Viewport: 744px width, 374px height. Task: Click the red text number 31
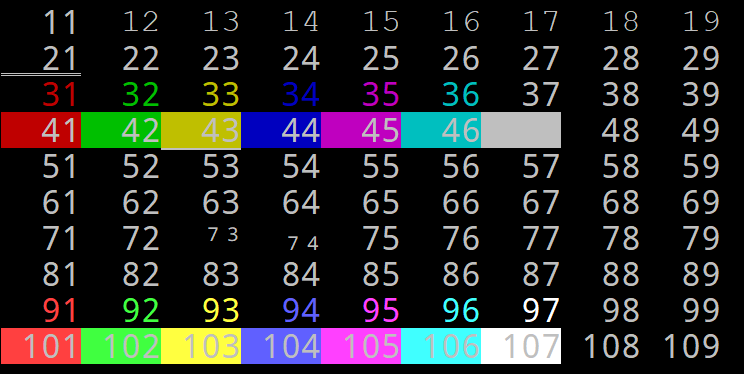(x=60, y=95)
